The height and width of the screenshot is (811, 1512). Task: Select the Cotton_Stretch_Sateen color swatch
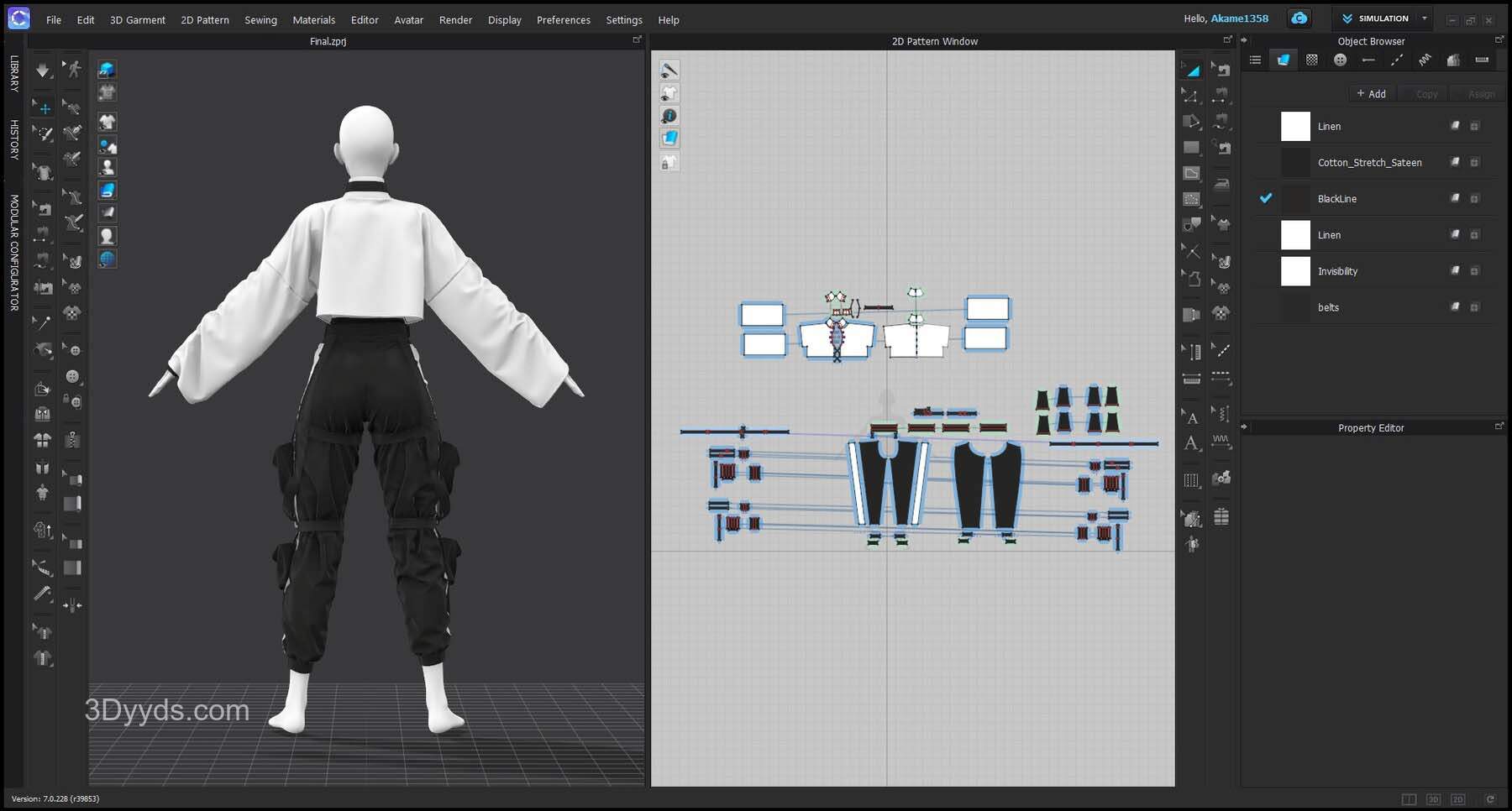[1294, 163]
